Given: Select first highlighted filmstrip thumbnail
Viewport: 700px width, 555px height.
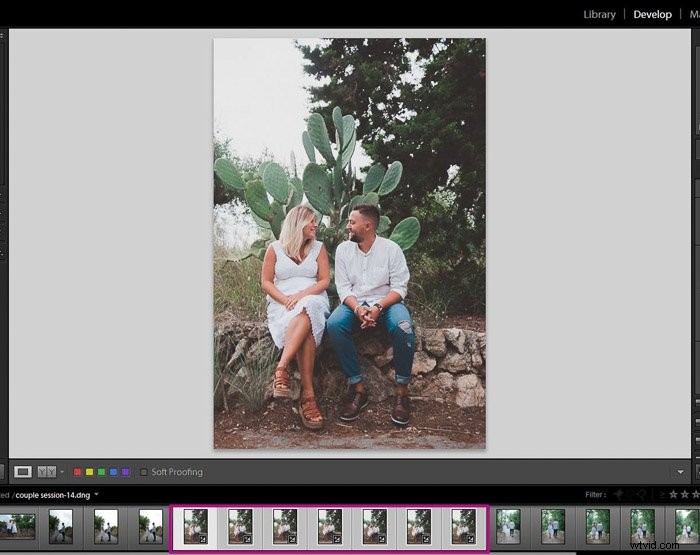Looking at the screenshot, I should coord(196,527).
